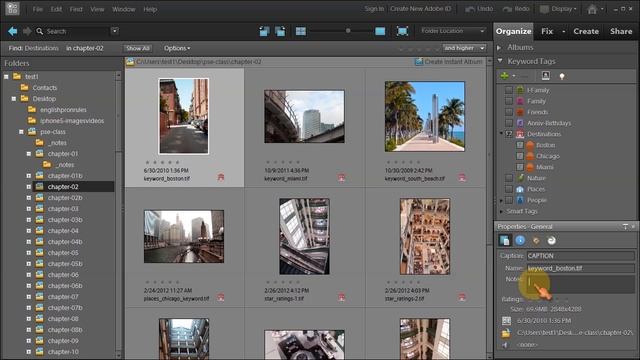The height and width of the screenshot is (360, 640).
Task: Click Create New Adobe ID link
Action: [x=420, y=9]
